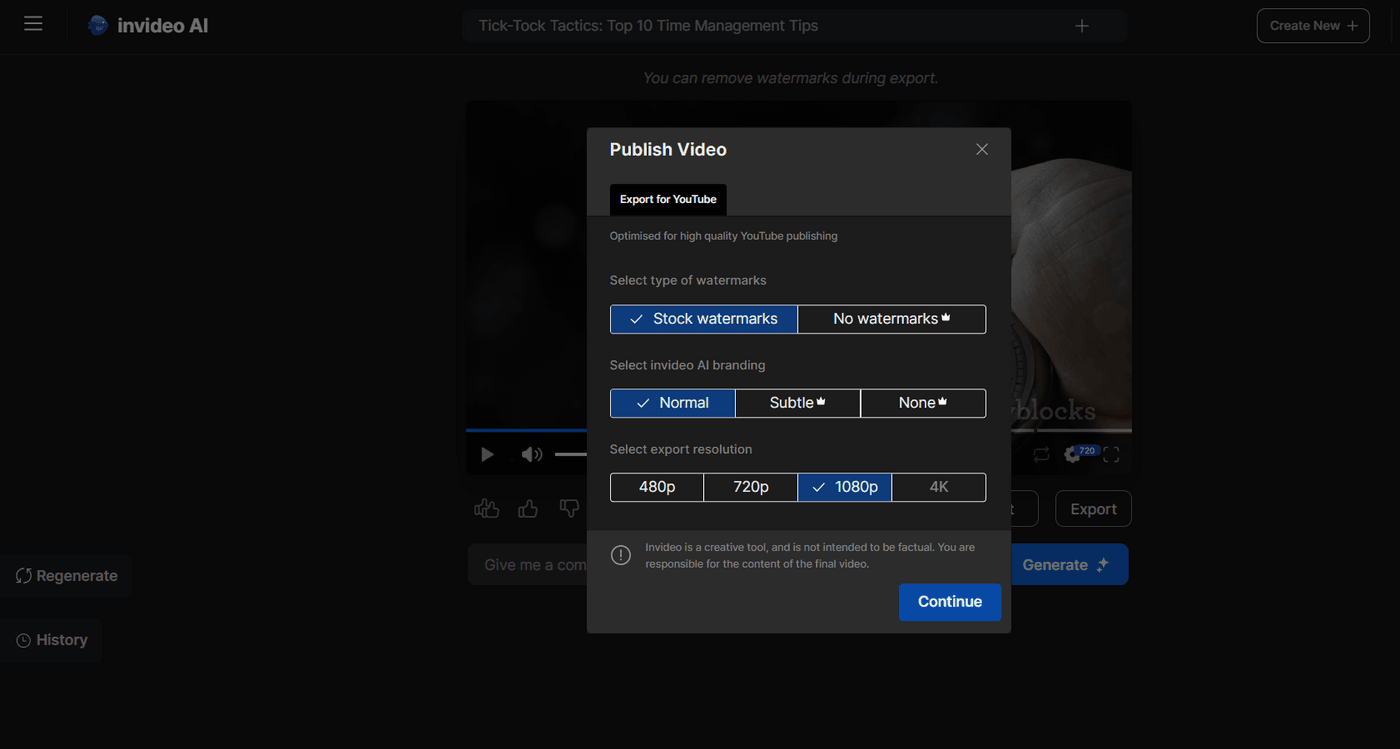Open the History panel
Image resolution: width=1400 pixels, height=749 pixels.
pos(51,640)
